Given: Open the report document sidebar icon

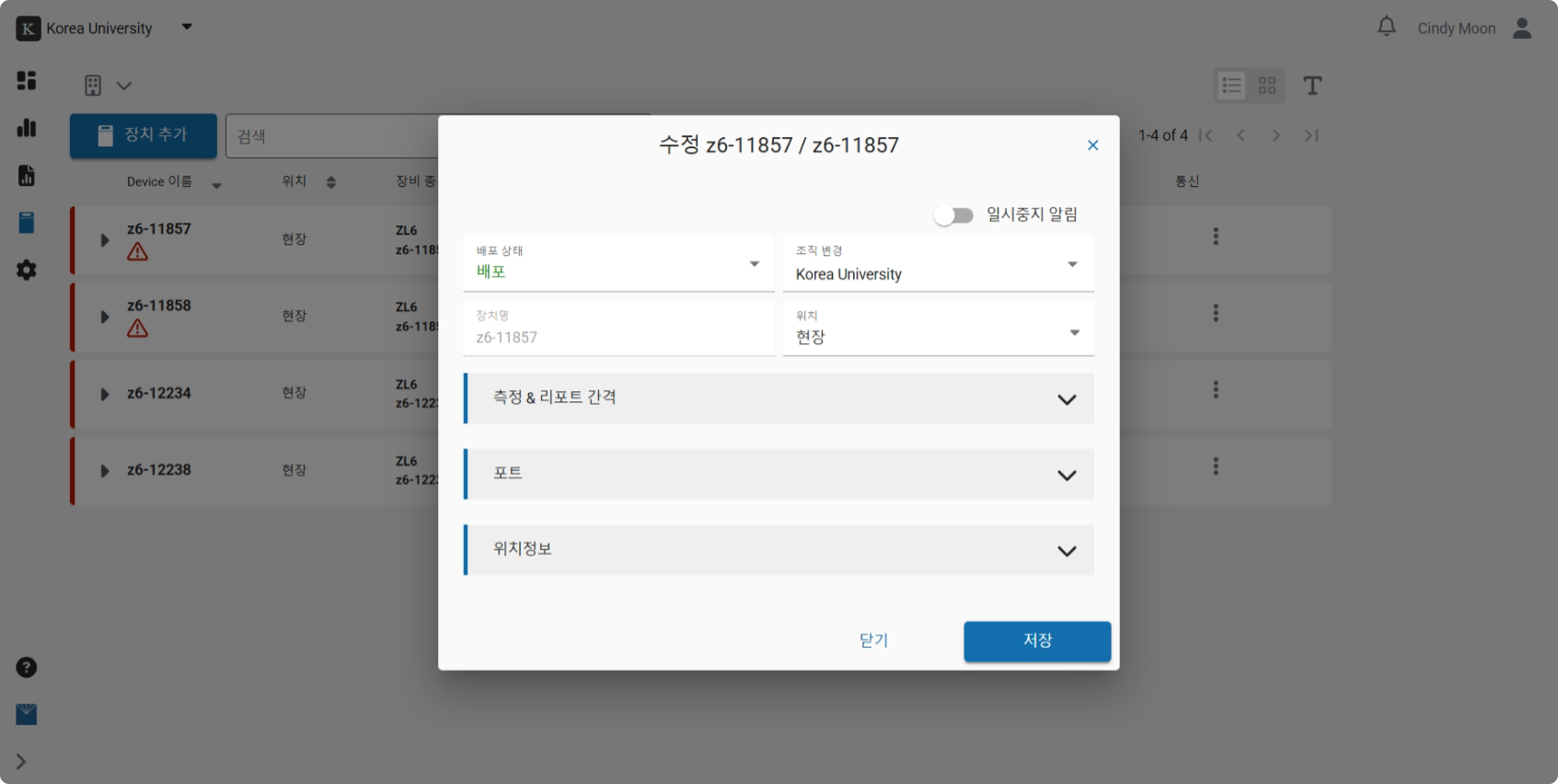Looking at the screenshot, I should coord(27,175).
